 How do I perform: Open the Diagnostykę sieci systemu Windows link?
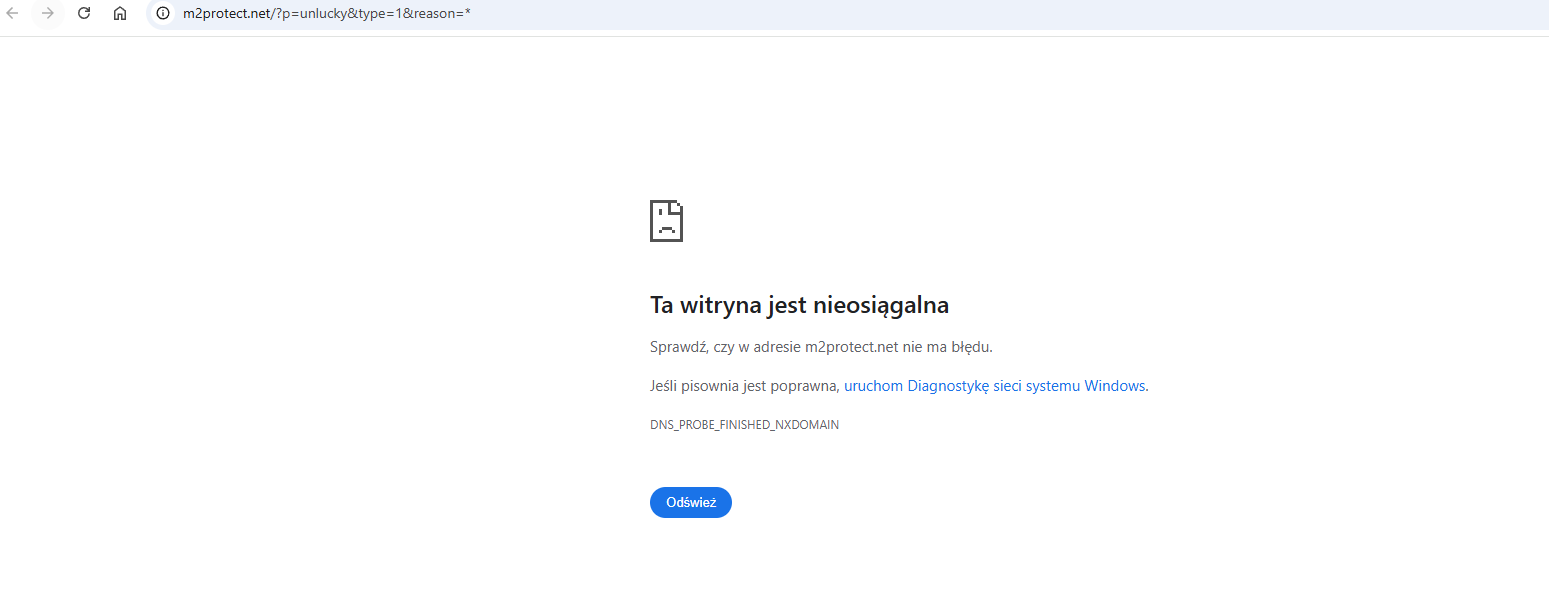995,386
